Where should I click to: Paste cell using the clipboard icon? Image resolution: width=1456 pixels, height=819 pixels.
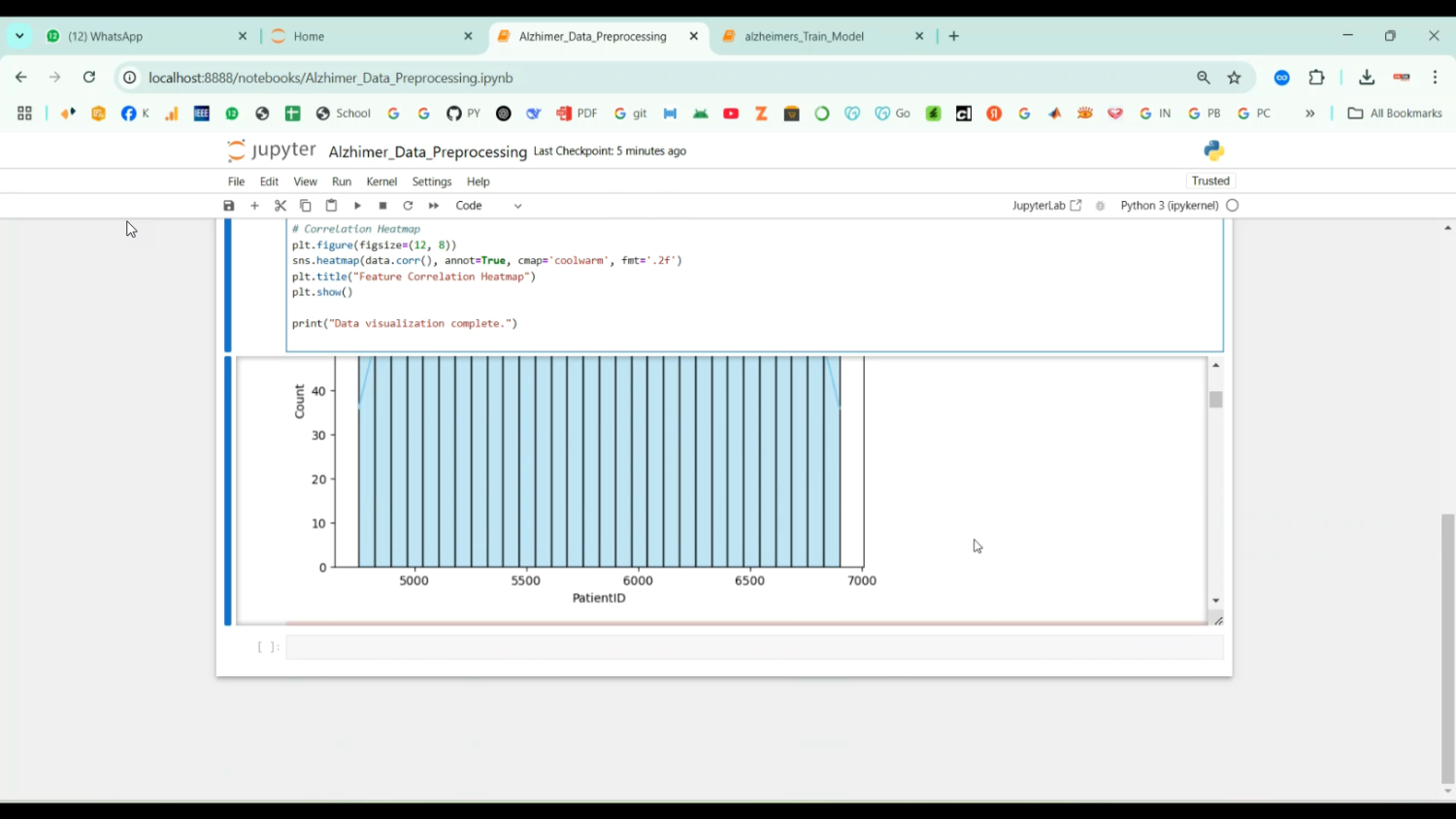331,206
